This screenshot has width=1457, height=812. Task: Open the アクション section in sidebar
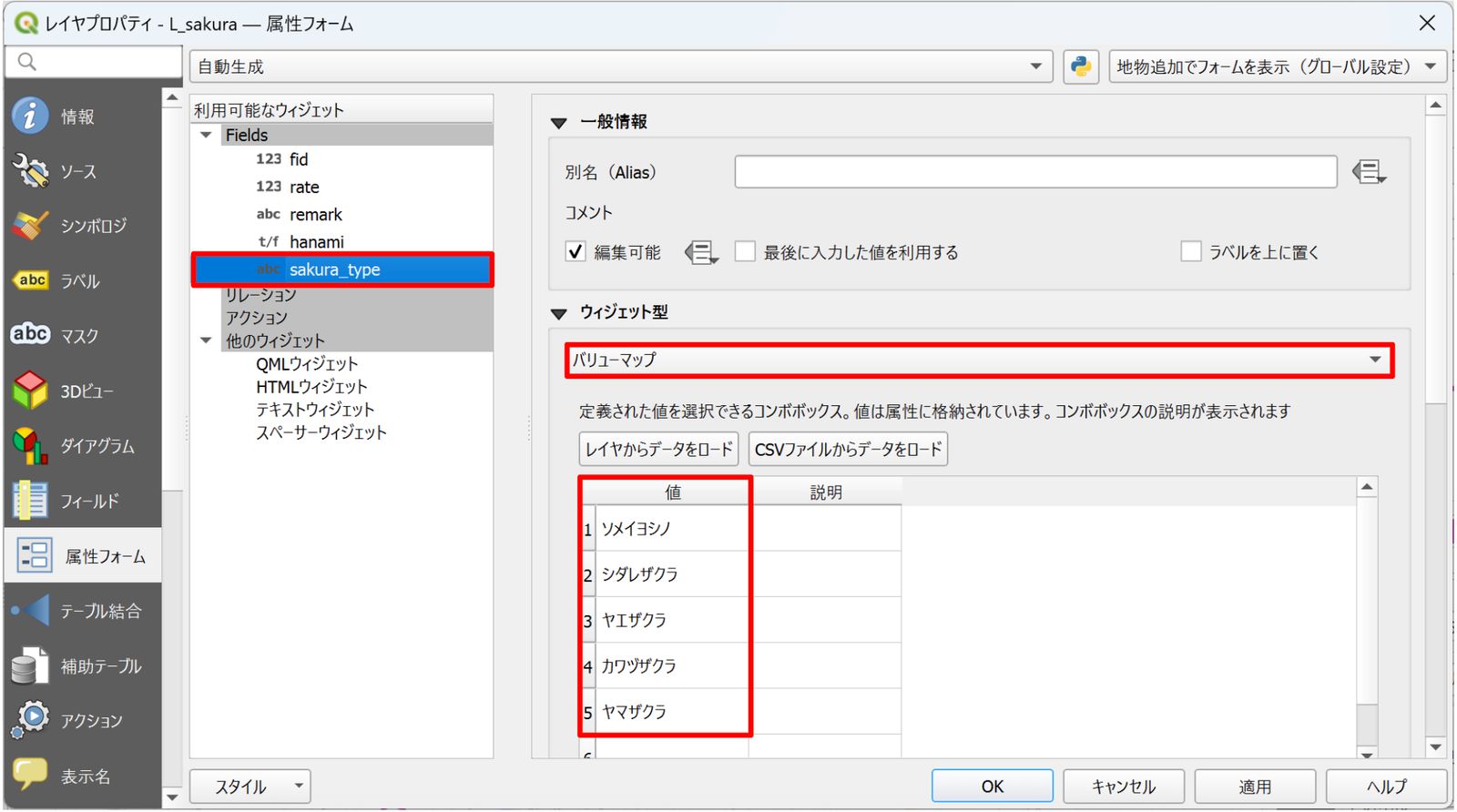click(x=82, y=721)
